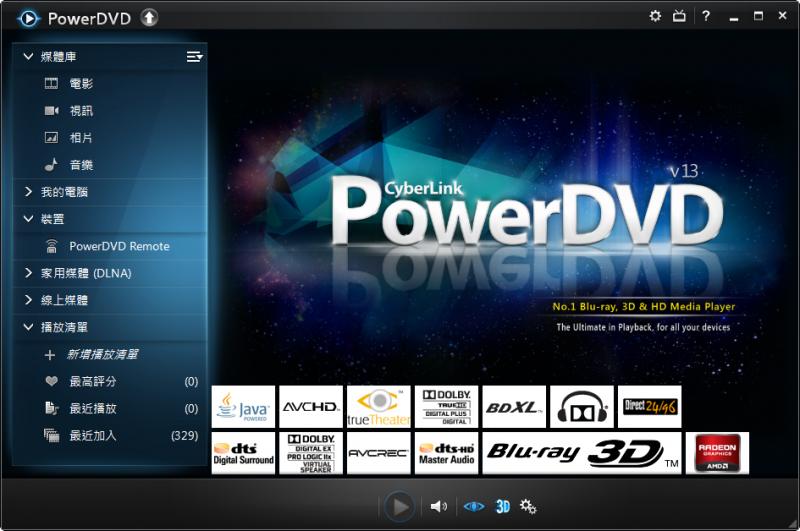Click the AVCHD logo
This screenshot has width=800, height=531.
[311, 407]
